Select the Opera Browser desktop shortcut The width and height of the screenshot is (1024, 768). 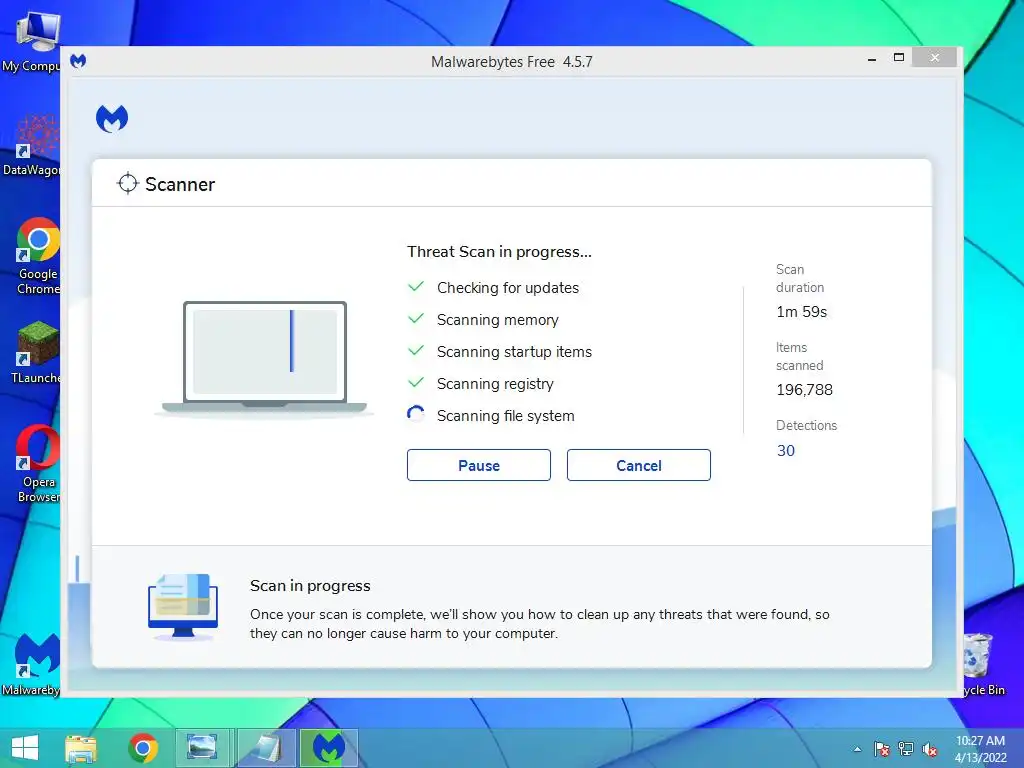[37, 464]
